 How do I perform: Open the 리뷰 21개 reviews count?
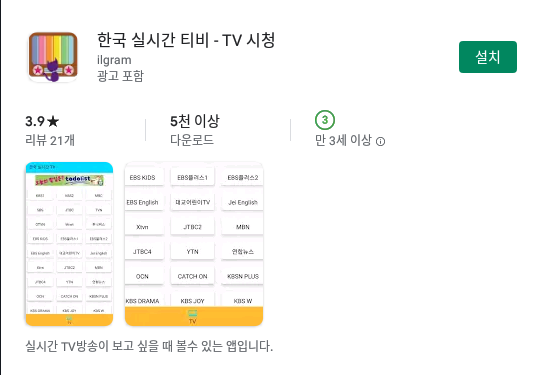50,140
